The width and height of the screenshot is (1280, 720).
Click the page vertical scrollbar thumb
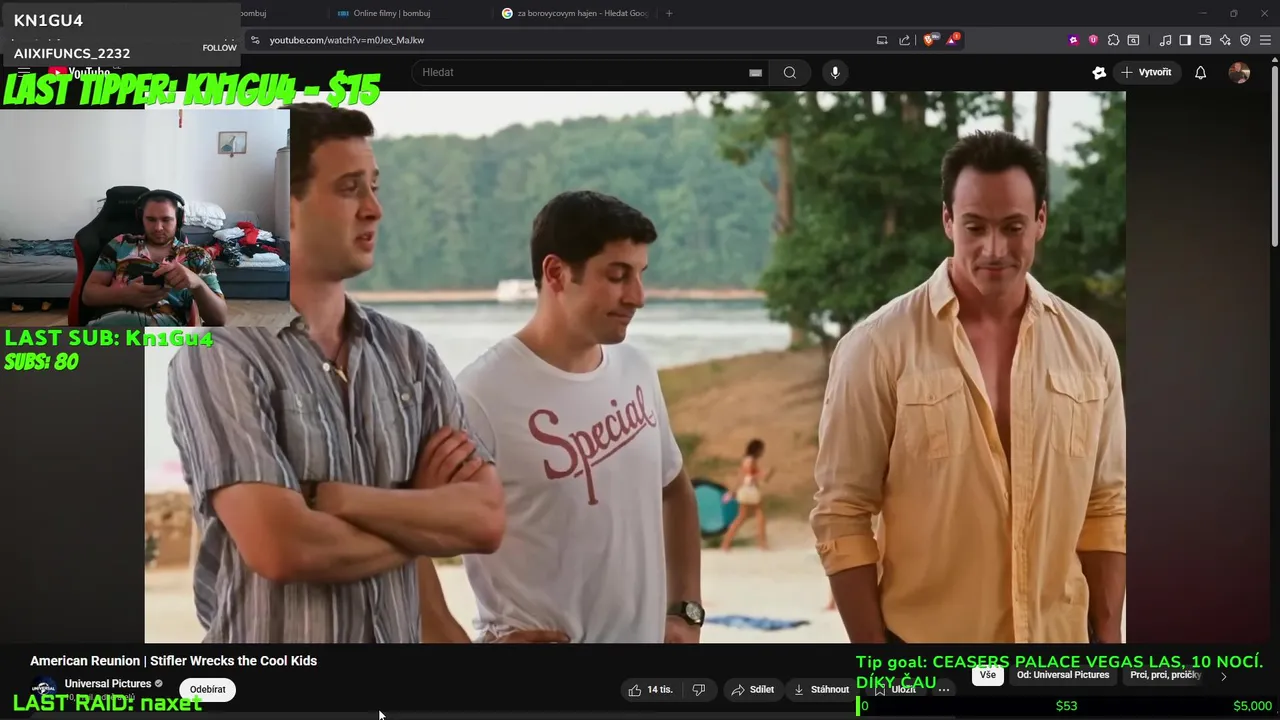1274,155
